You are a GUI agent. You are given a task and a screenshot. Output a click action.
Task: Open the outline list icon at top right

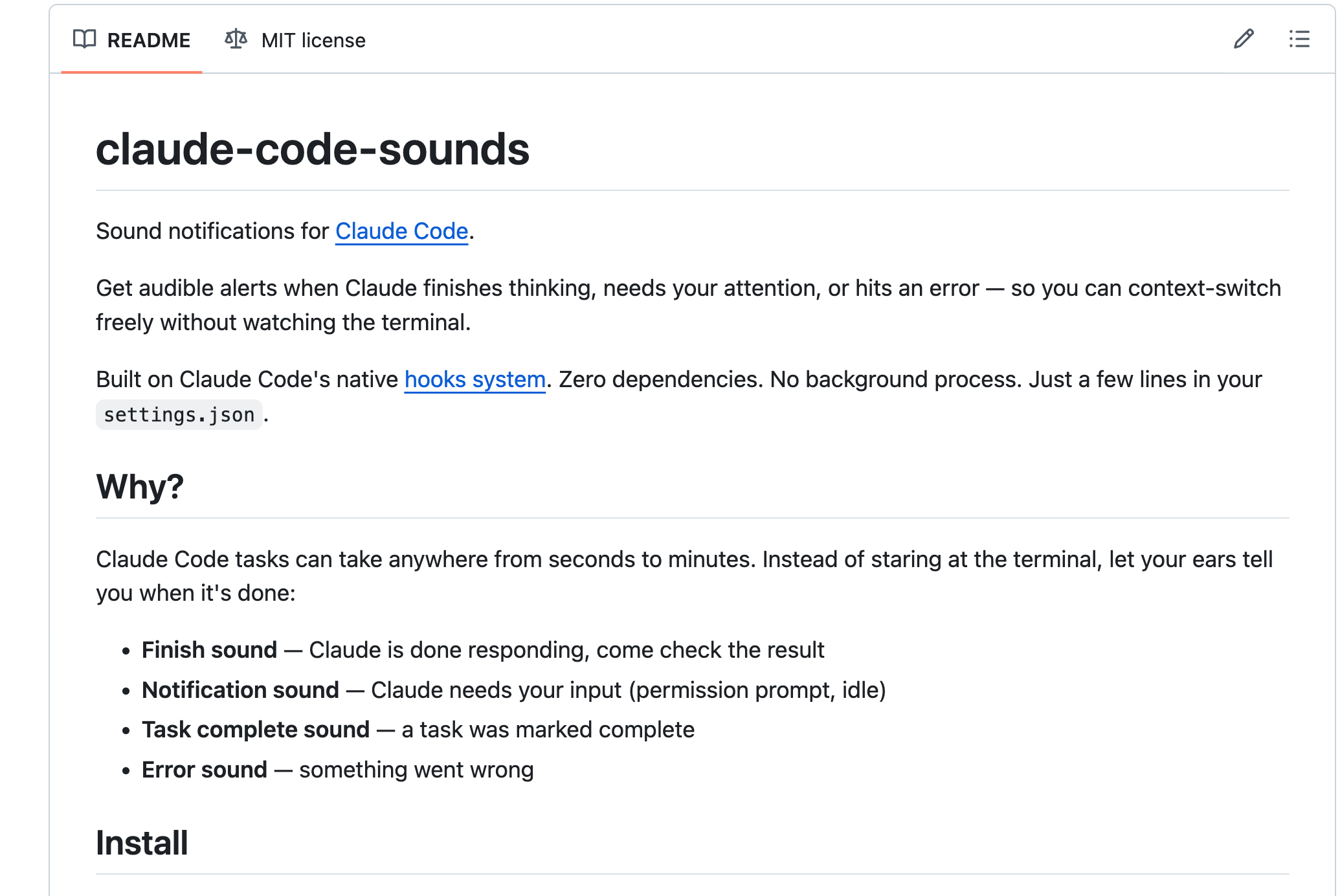tap(1299, 40)
